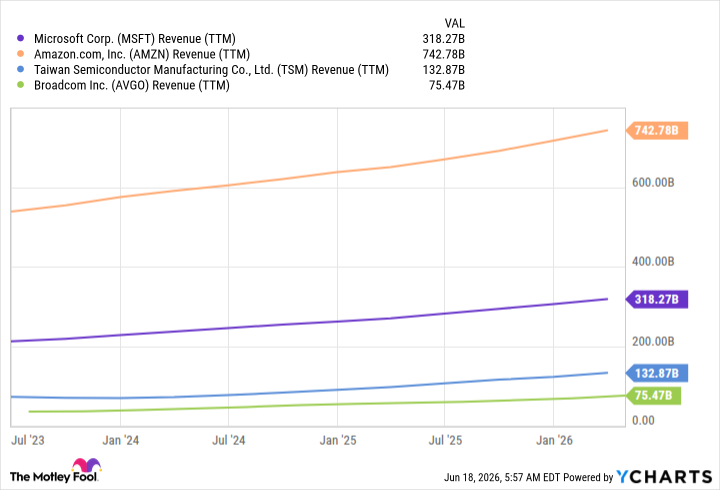This screenshot has height=490, width=720.
Task: Click the purple Microsoft legend dot
Action: tap(20, 38)
